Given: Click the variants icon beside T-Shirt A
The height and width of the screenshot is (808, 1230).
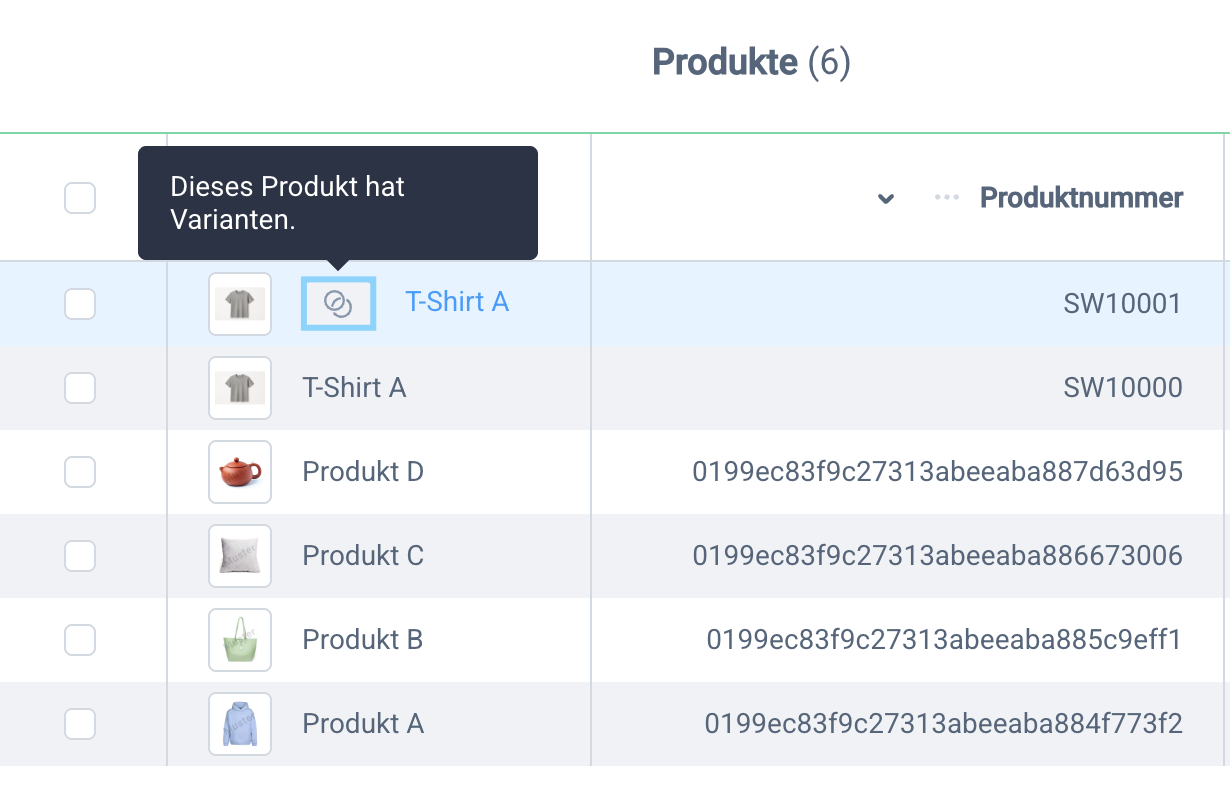Looking at the screenshot, I should point(338,303).
